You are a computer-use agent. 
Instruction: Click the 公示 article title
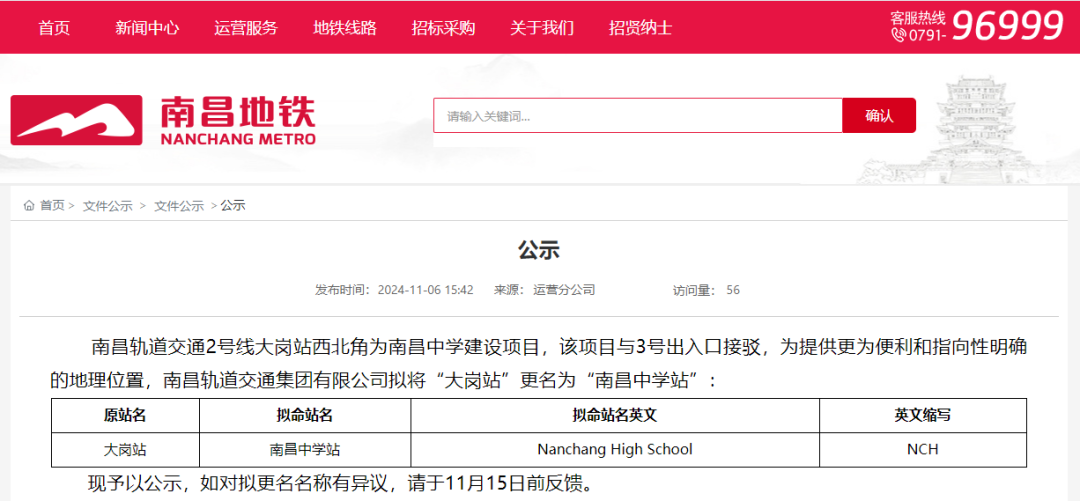tap(539, 250)
